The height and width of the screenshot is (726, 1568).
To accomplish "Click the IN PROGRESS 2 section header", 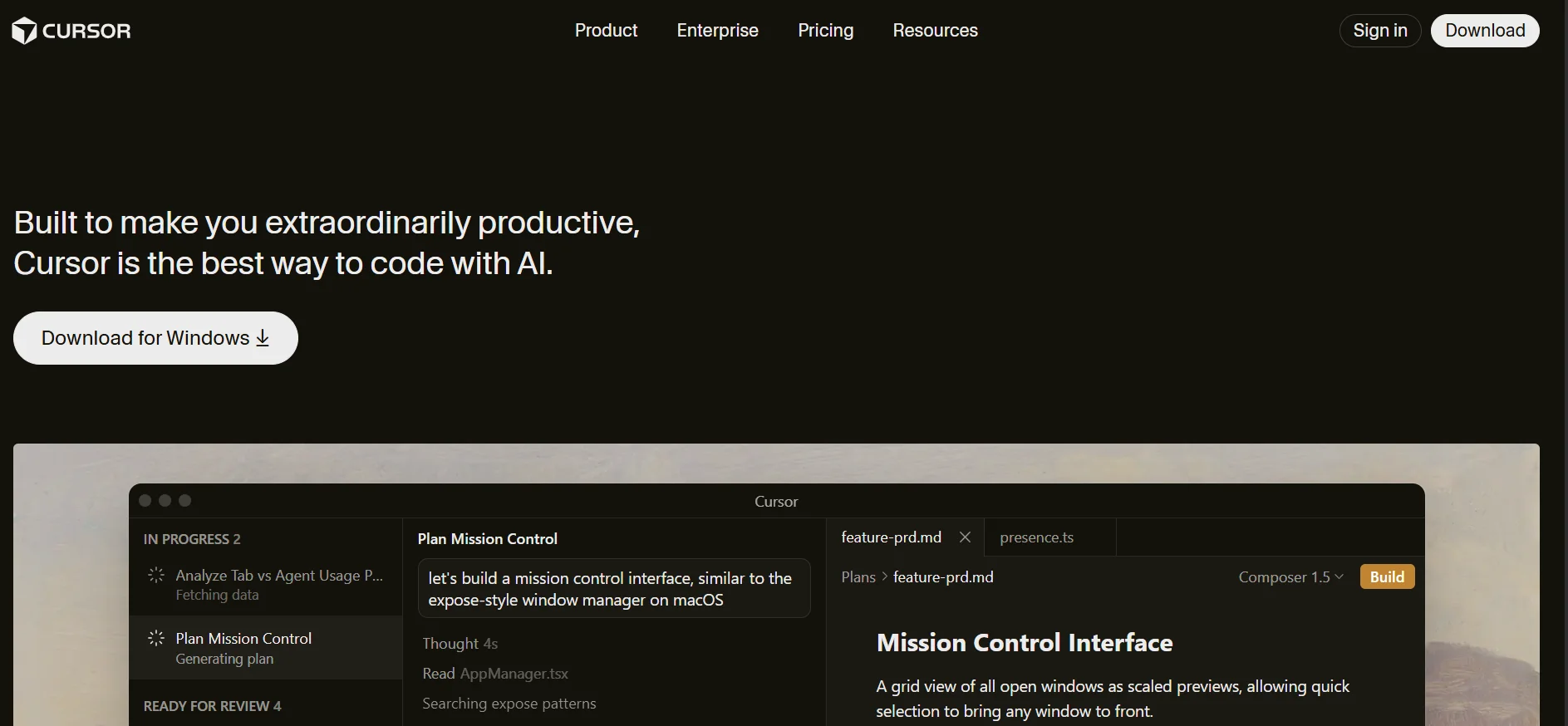I will click(192, 539).
